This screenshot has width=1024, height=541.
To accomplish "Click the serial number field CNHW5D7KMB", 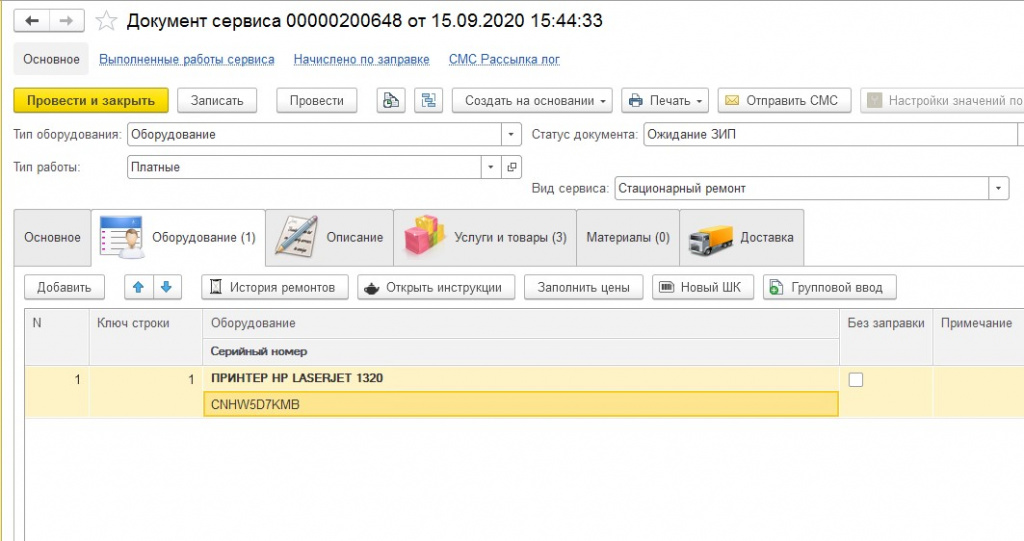I will pos(520,404).
